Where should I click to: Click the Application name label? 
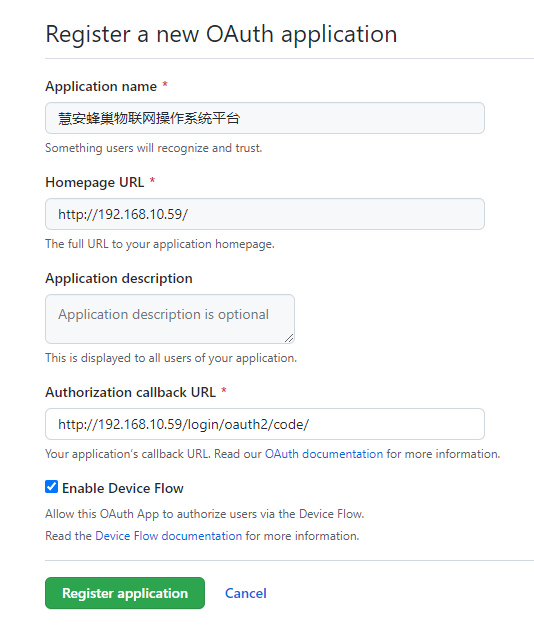pyautogui.click(x=101, y=86)
